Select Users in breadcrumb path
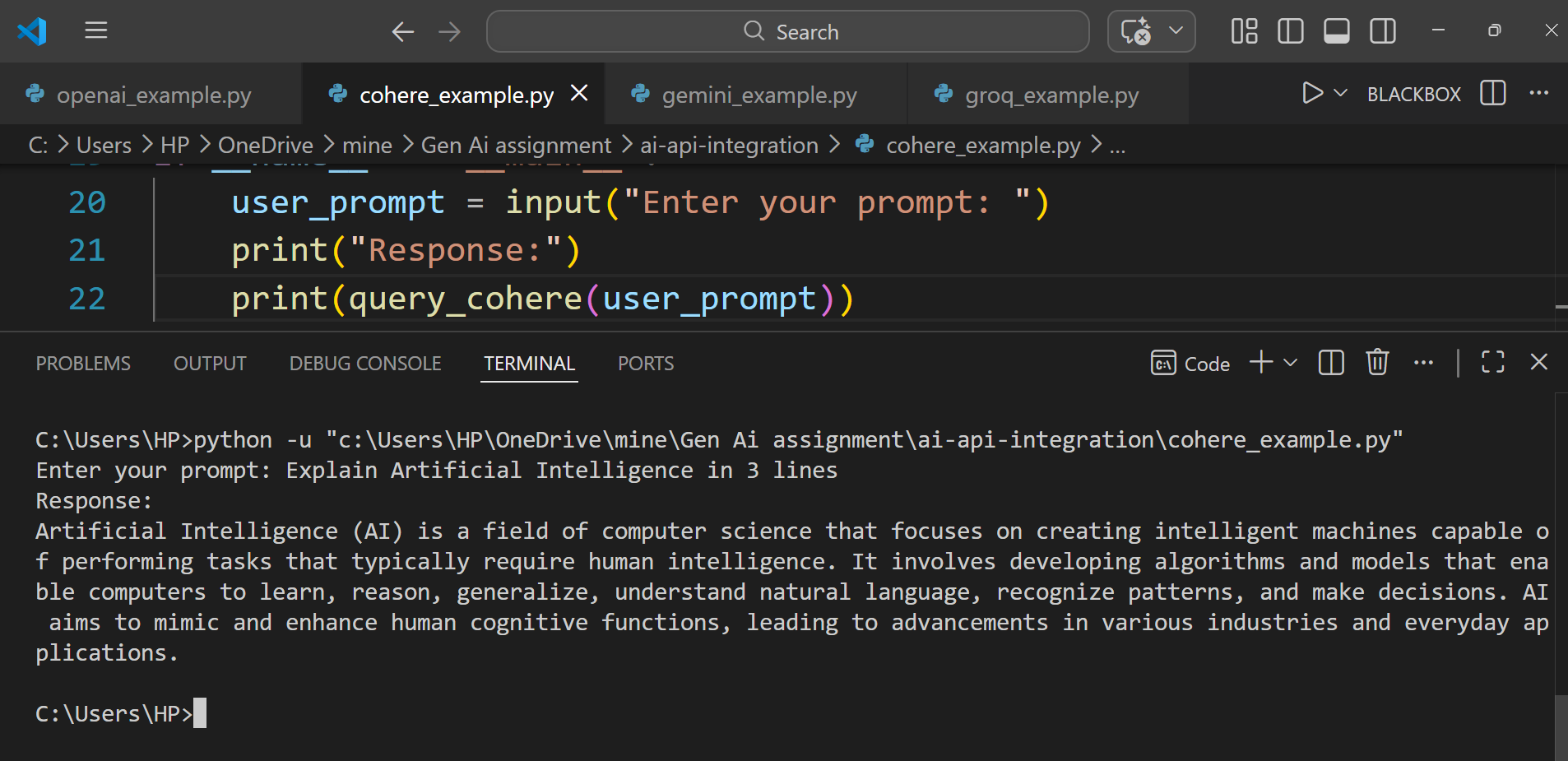 coord(104,146)
